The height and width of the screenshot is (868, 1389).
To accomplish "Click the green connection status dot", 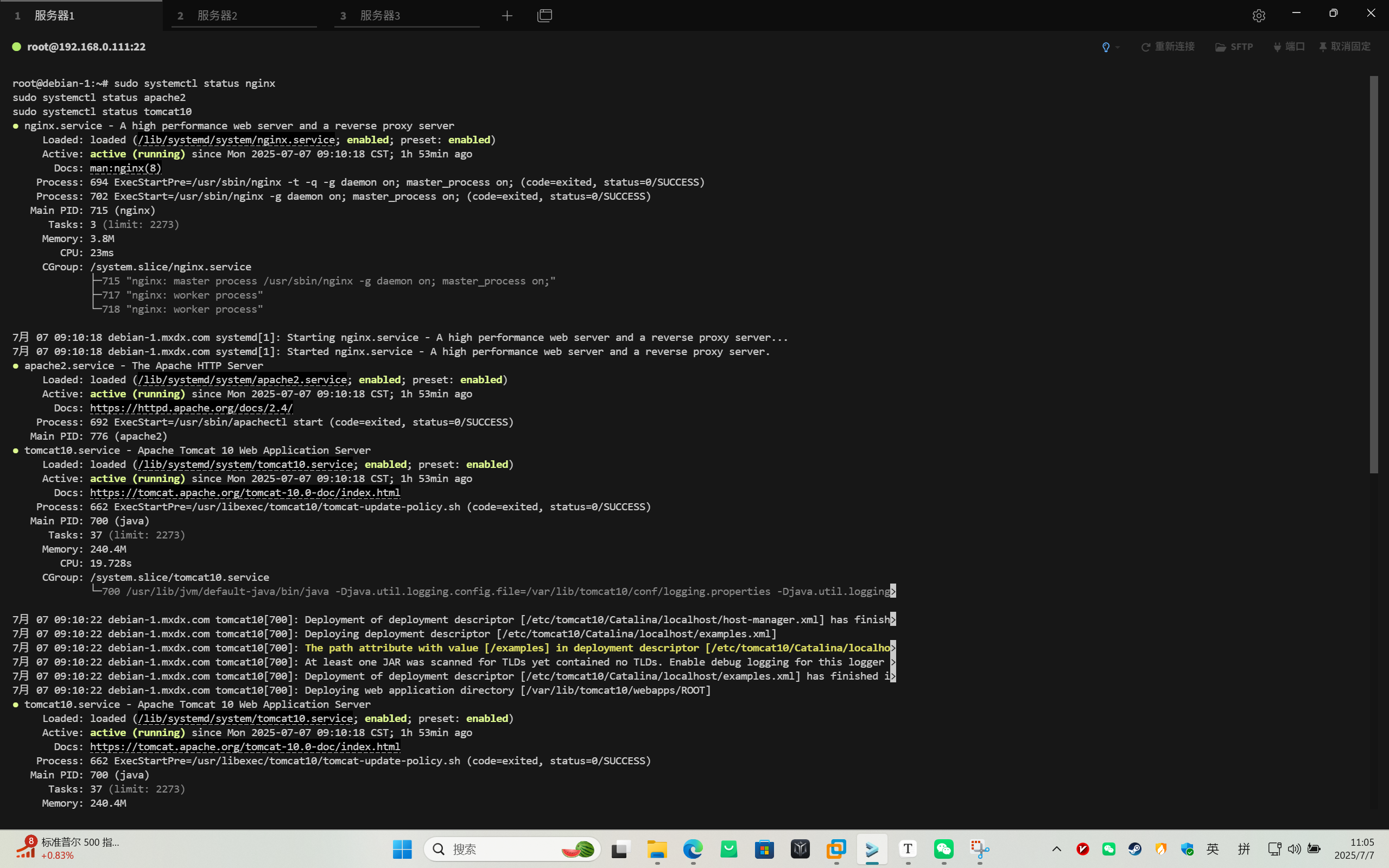I will pos(17,47).
